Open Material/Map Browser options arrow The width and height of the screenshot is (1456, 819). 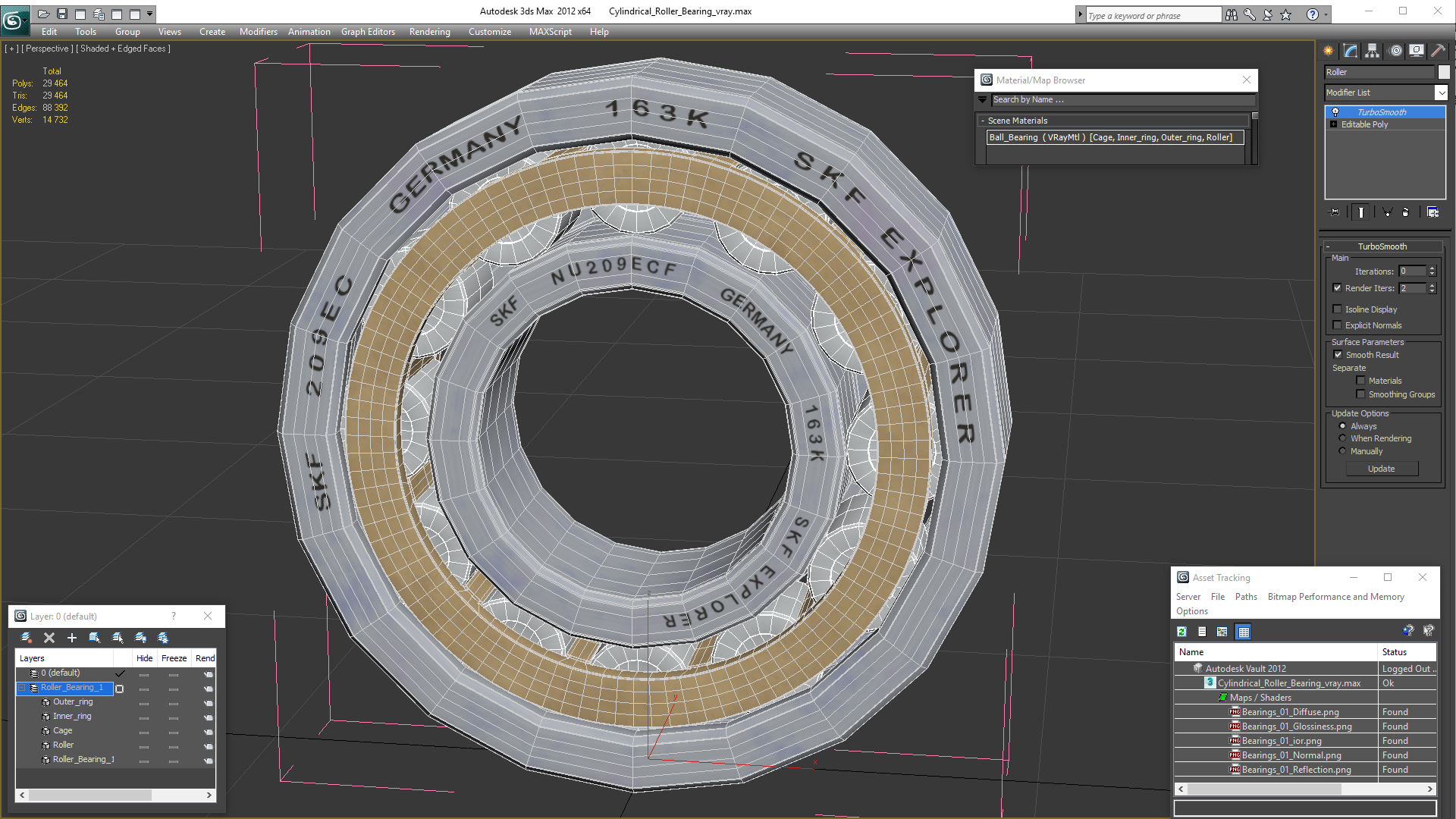tap(983, 99)
